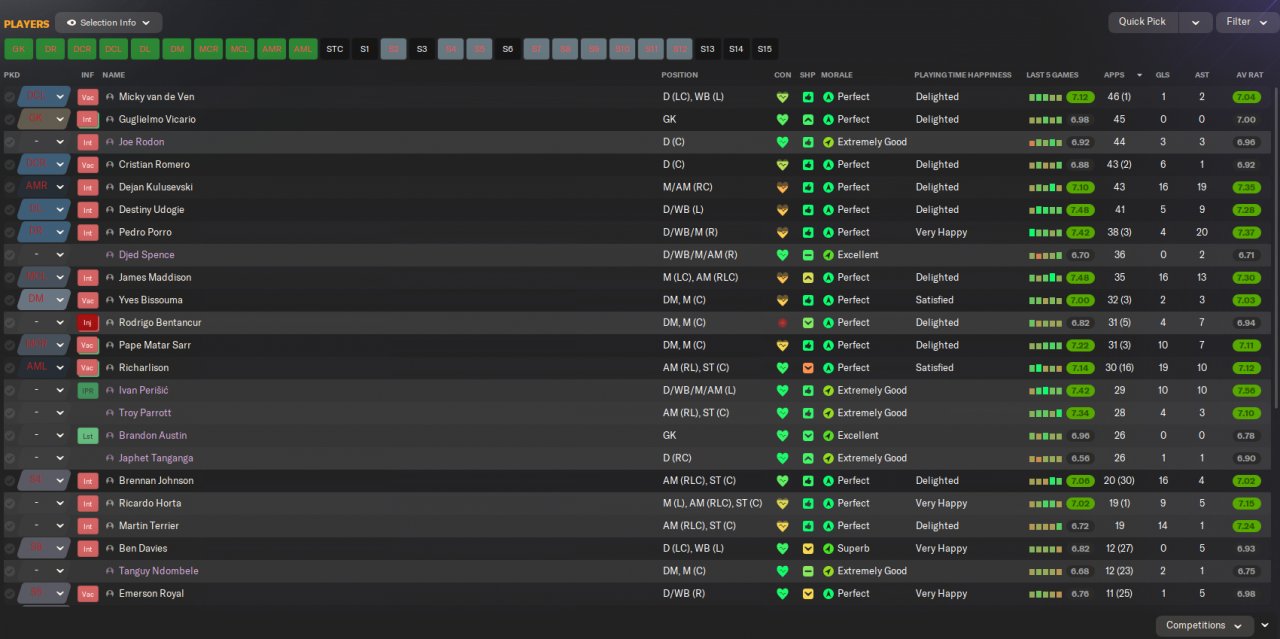Expand the Quick Pick arrow menu
The height and width of the screenshot is (639, 1280).
pos(1195,22)
